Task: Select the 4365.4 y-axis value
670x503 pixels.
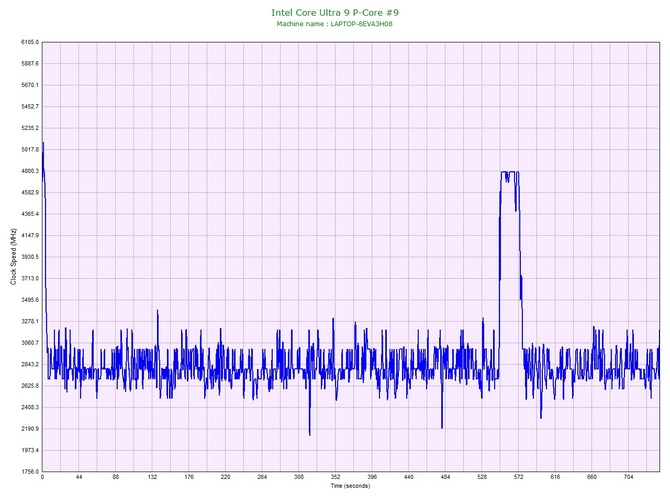Action: [x=30, y=214]
